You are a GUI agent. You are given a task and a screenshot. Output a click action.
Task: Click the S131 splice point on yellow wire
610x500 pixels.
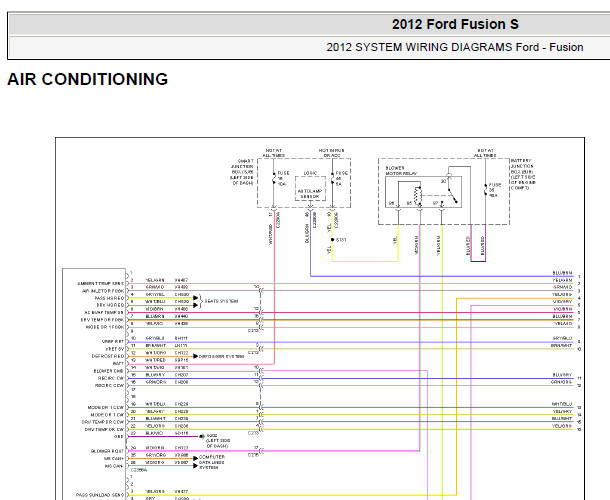click(332, 240)
